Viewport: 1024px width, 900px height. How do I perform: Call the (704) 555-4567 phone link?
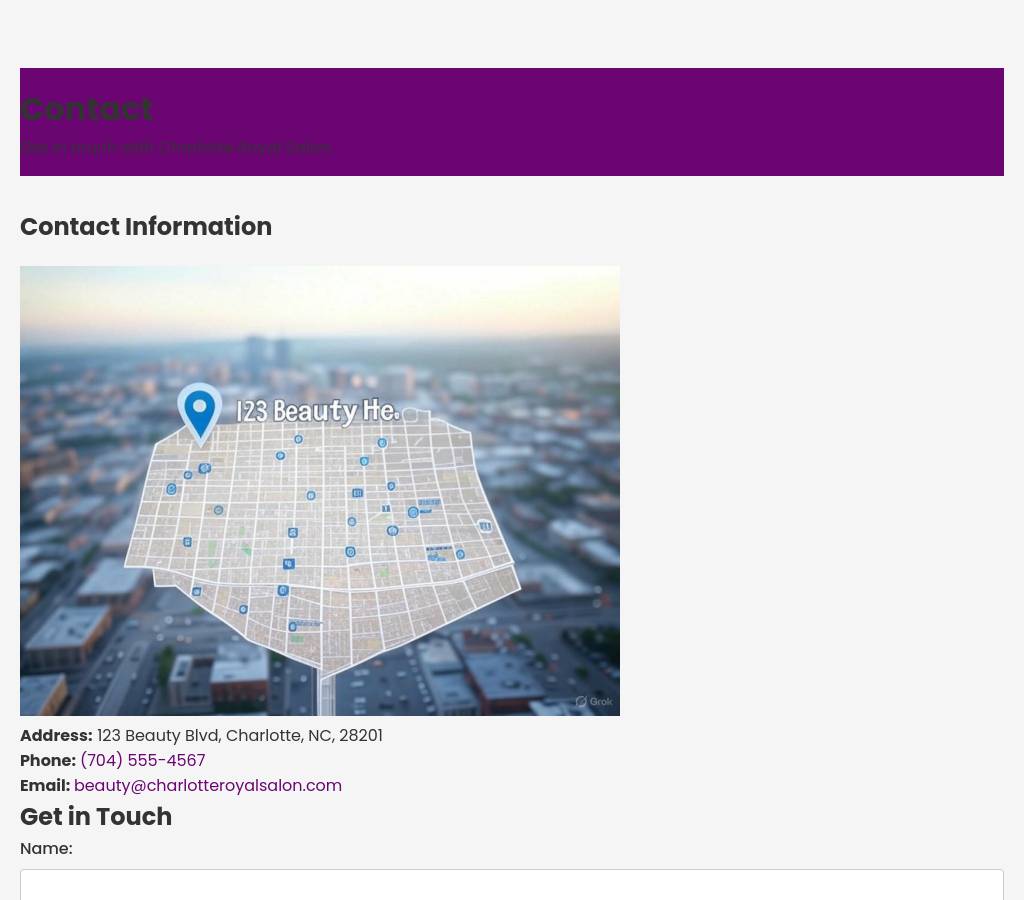coord(142,761)
